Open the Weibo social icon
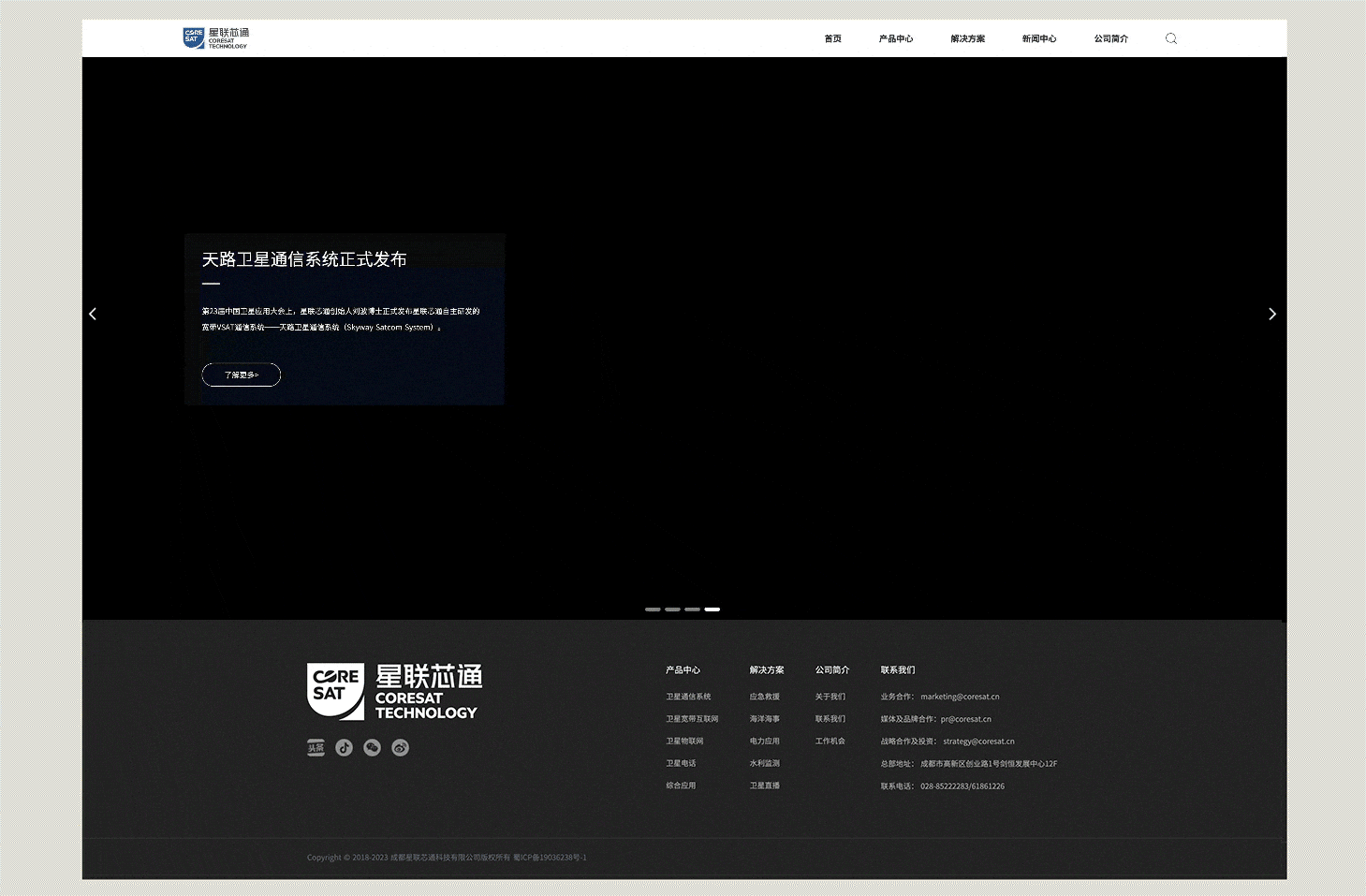 click(401, 747)
